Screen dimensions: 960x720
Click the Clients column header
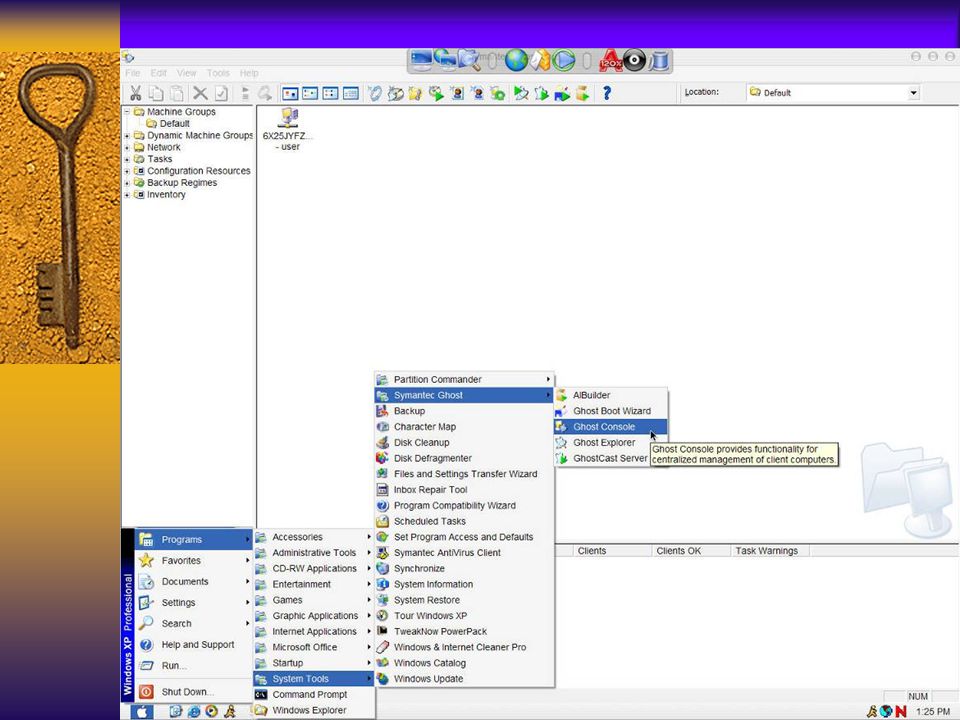[612, 551]
